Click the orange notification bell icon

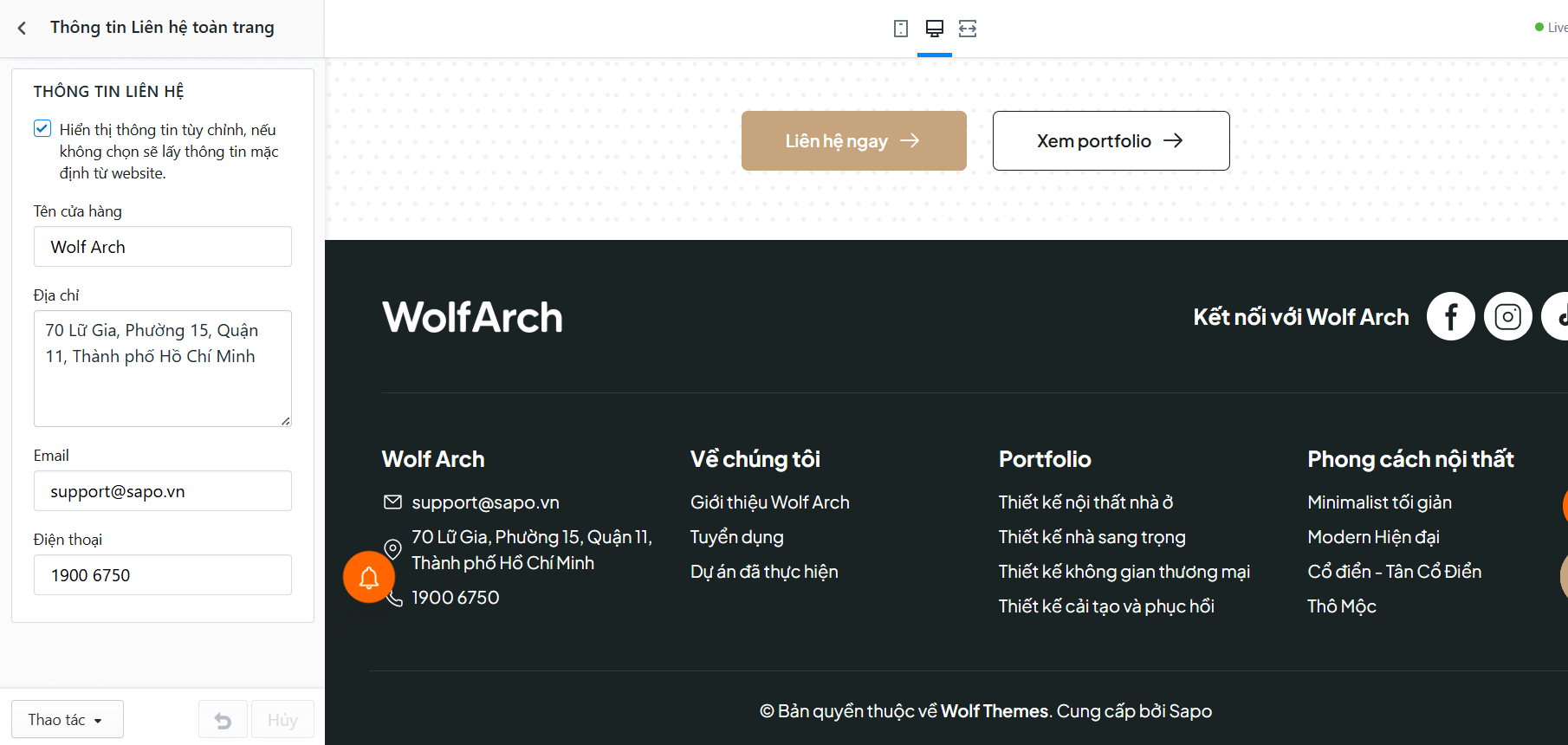pos(369,577)
